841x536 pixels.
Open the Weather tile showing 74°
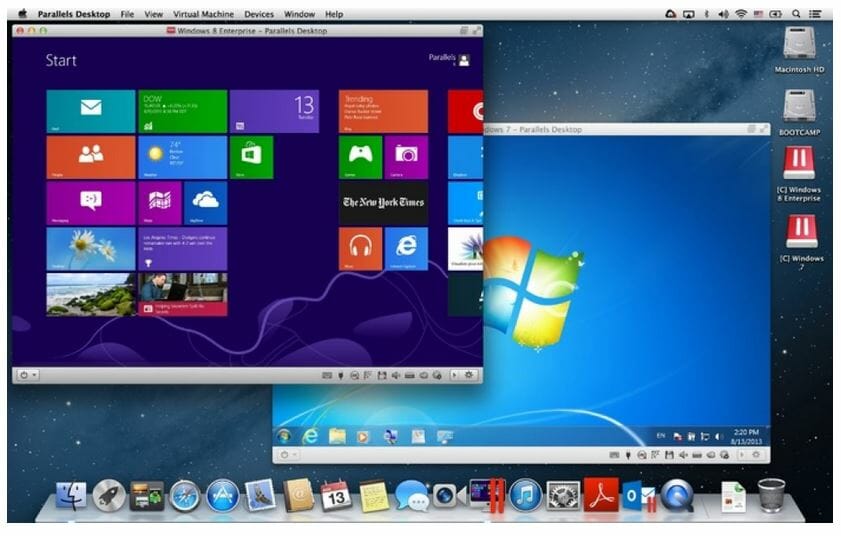(x=182, y=157)
